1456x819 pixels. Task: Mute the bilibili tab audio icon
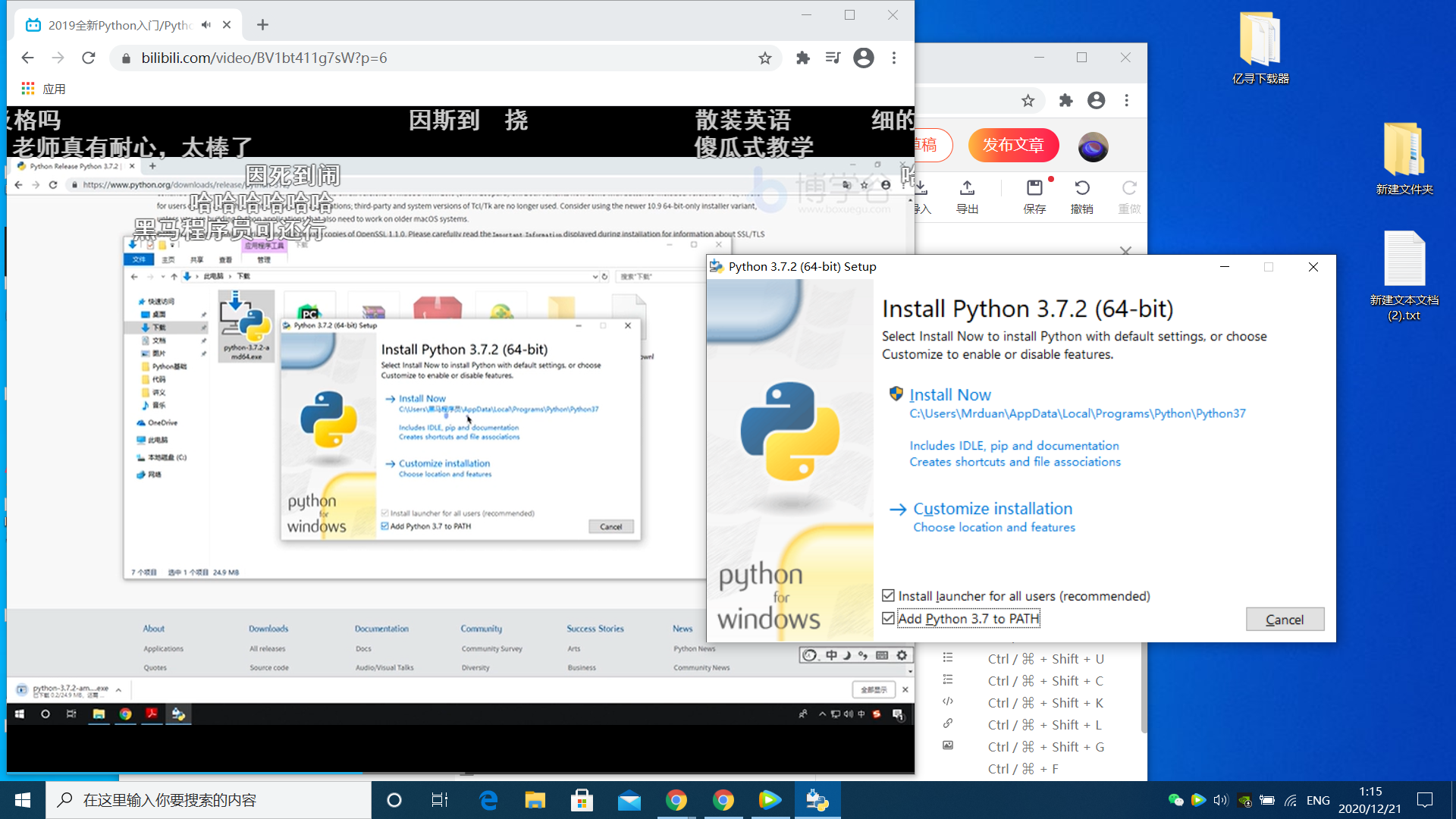click(206, 25)
